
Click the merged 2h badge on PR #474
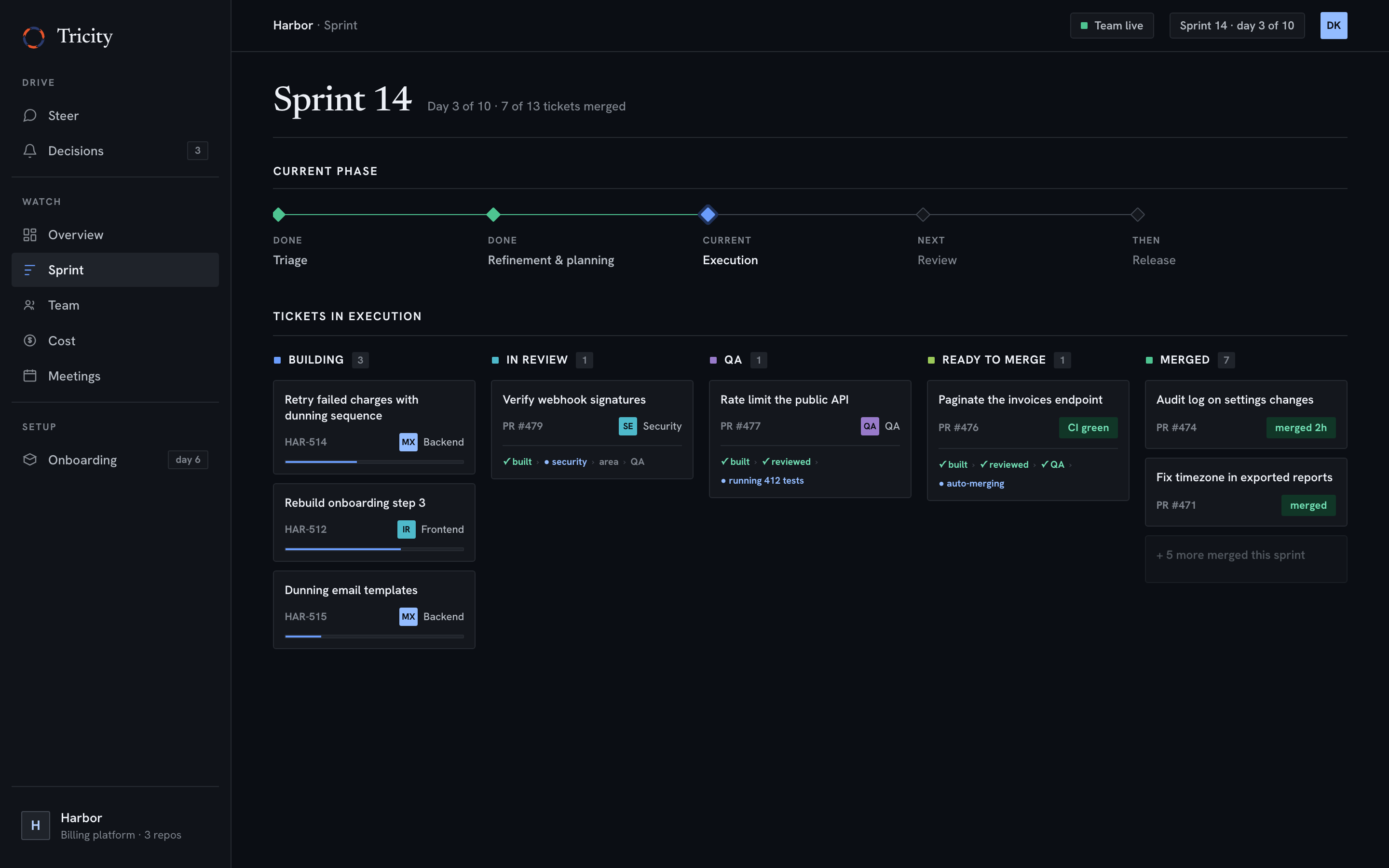point(1300,428)
